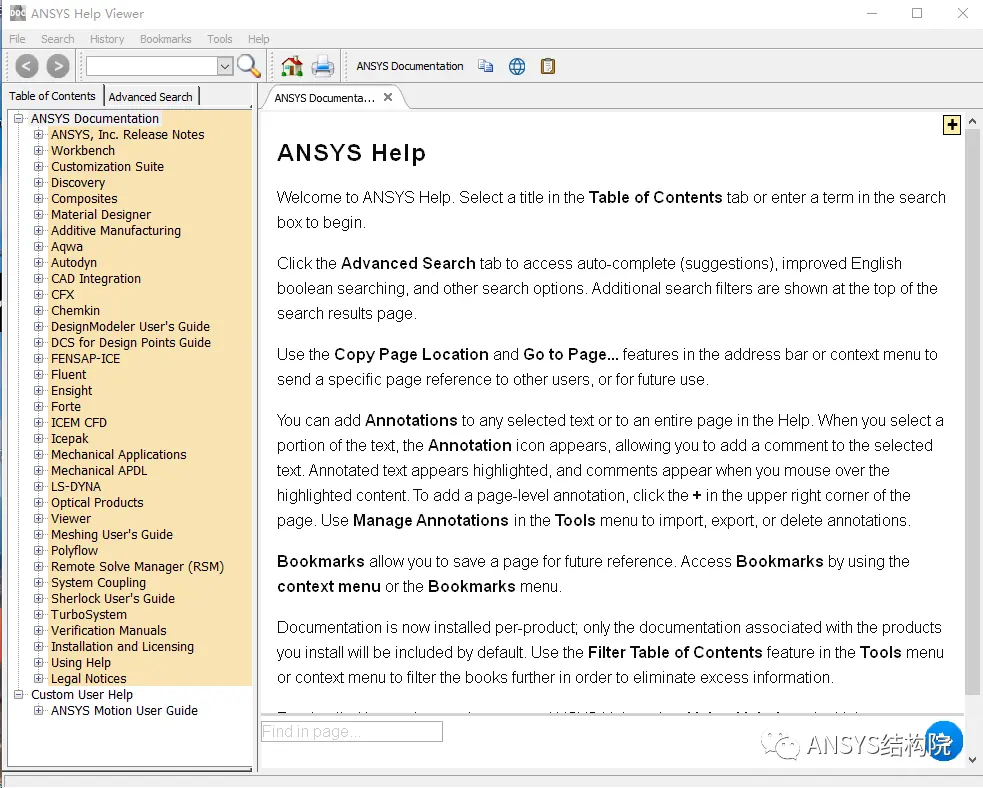The height and width of the screenshot is (788, 983).
Task: Click the Back navigation arrow button
Action: pos(26,66)
